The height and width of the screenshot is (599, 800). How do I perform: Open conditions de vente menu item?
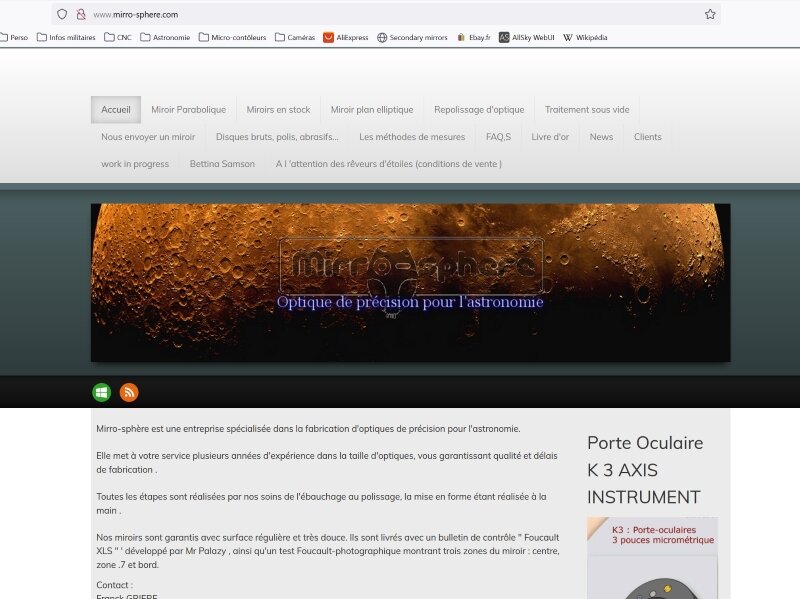click(x=389, y=164)
